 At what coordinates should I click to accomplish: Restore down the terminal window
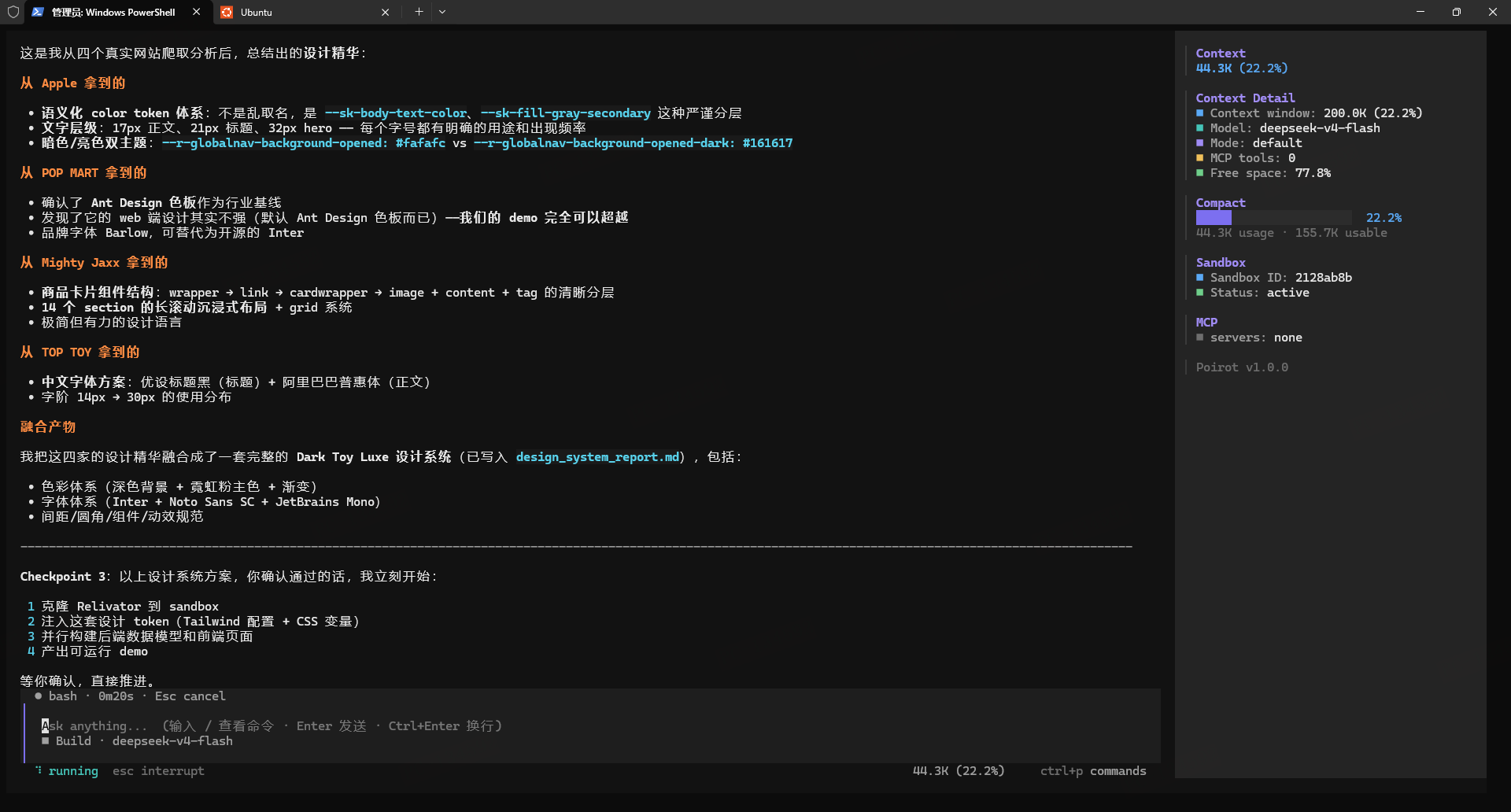1457,12
